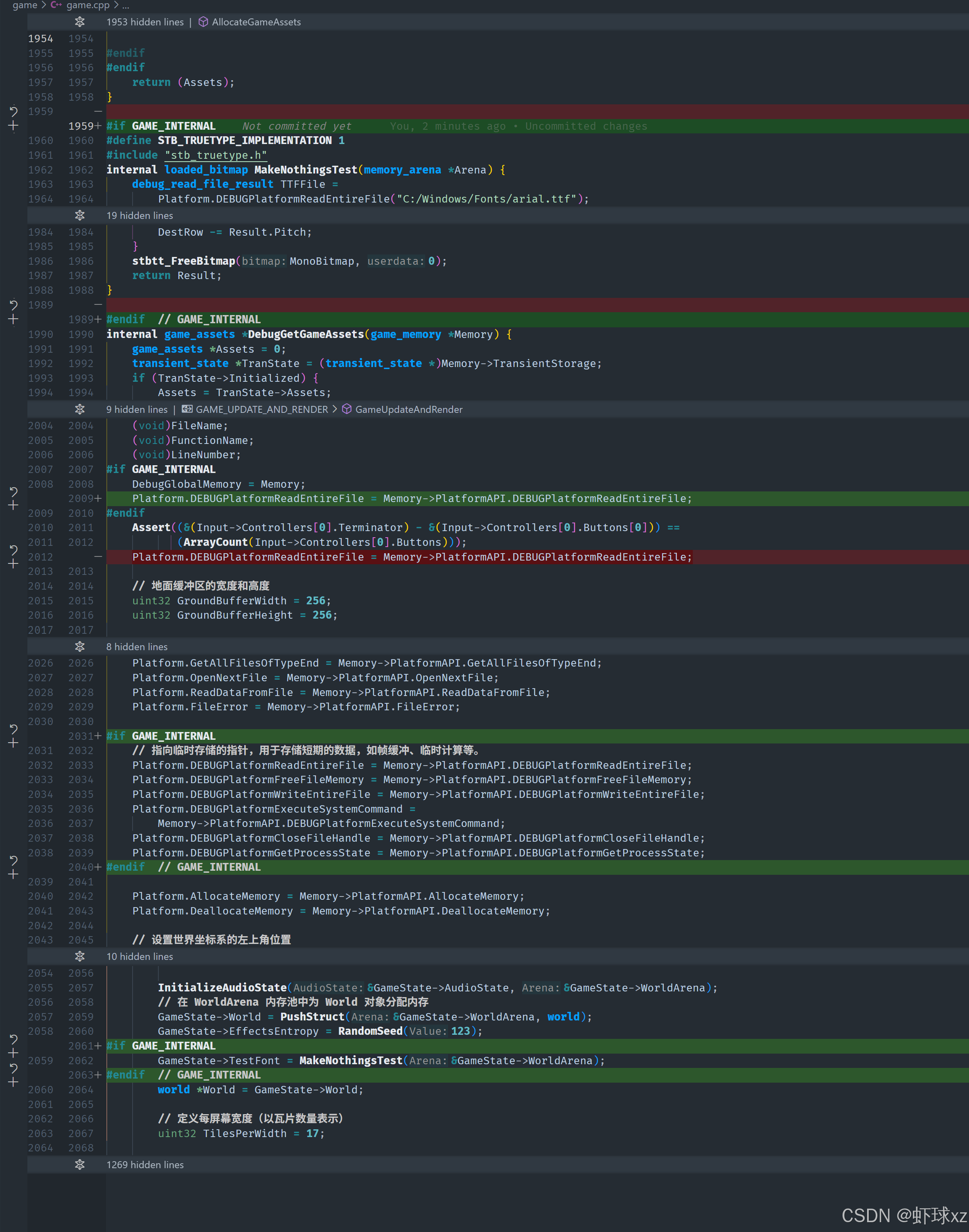Revert the added line 2063 #endif change
This screenshot has width=969, height=1232.
14,1068
